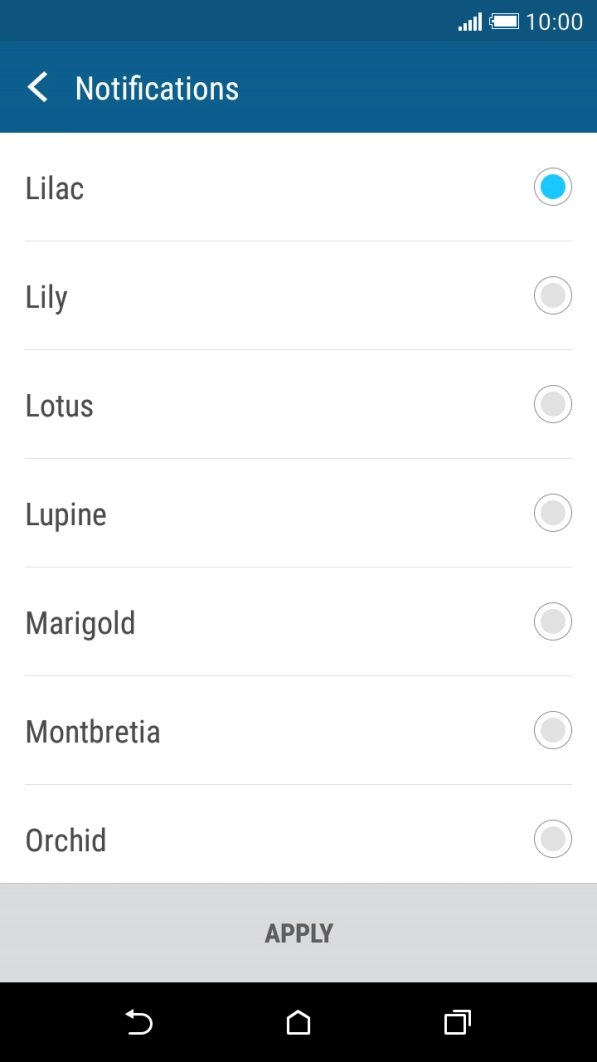Tap the Lilac list row
This screenshot has width=597, height=1062.
pyautogui.click(x=200, y=187)
